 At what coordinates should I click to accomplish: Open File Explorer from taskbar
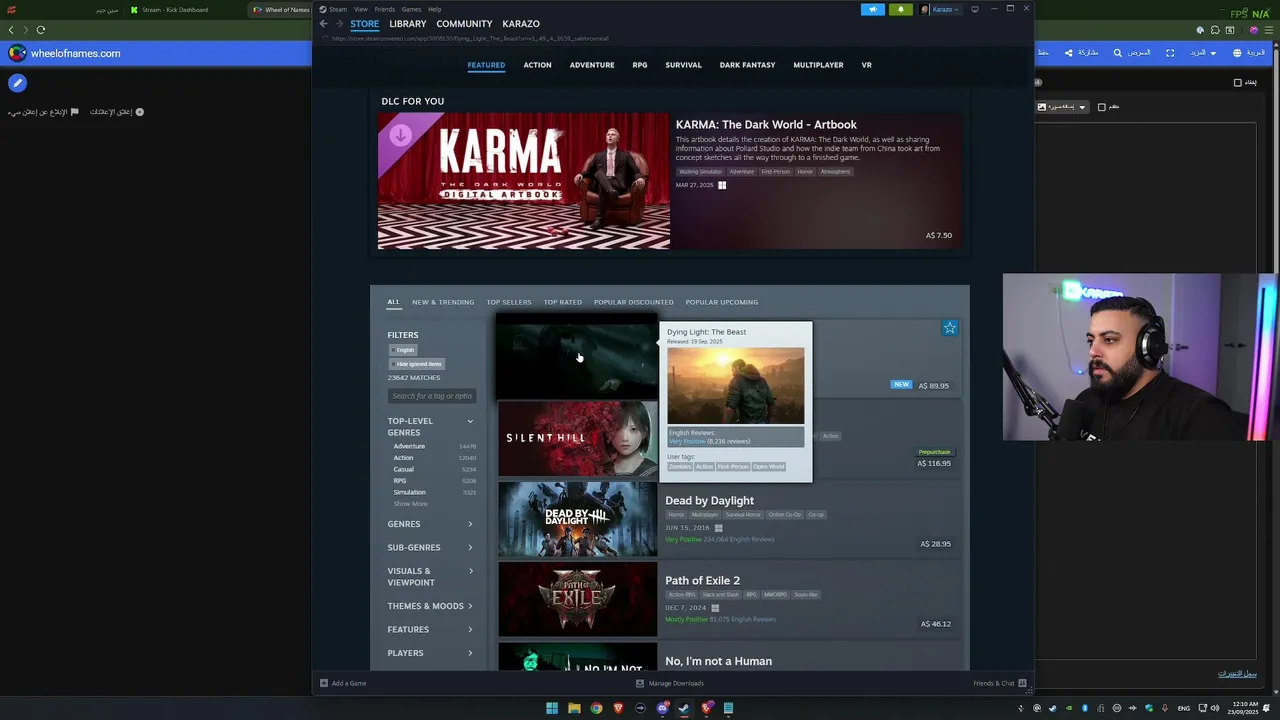pos(574,708)
